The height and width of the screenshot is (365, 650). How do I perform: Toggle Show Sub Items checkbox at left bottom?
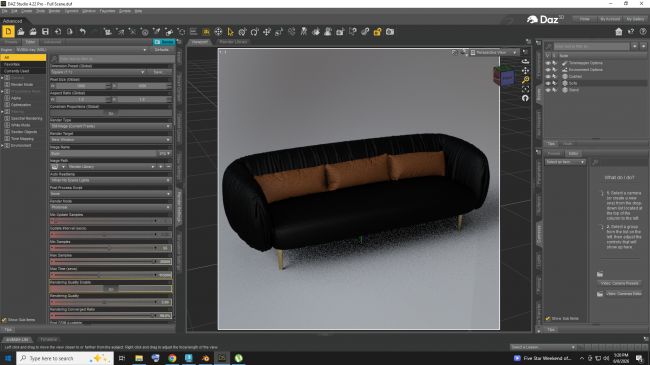4,320
